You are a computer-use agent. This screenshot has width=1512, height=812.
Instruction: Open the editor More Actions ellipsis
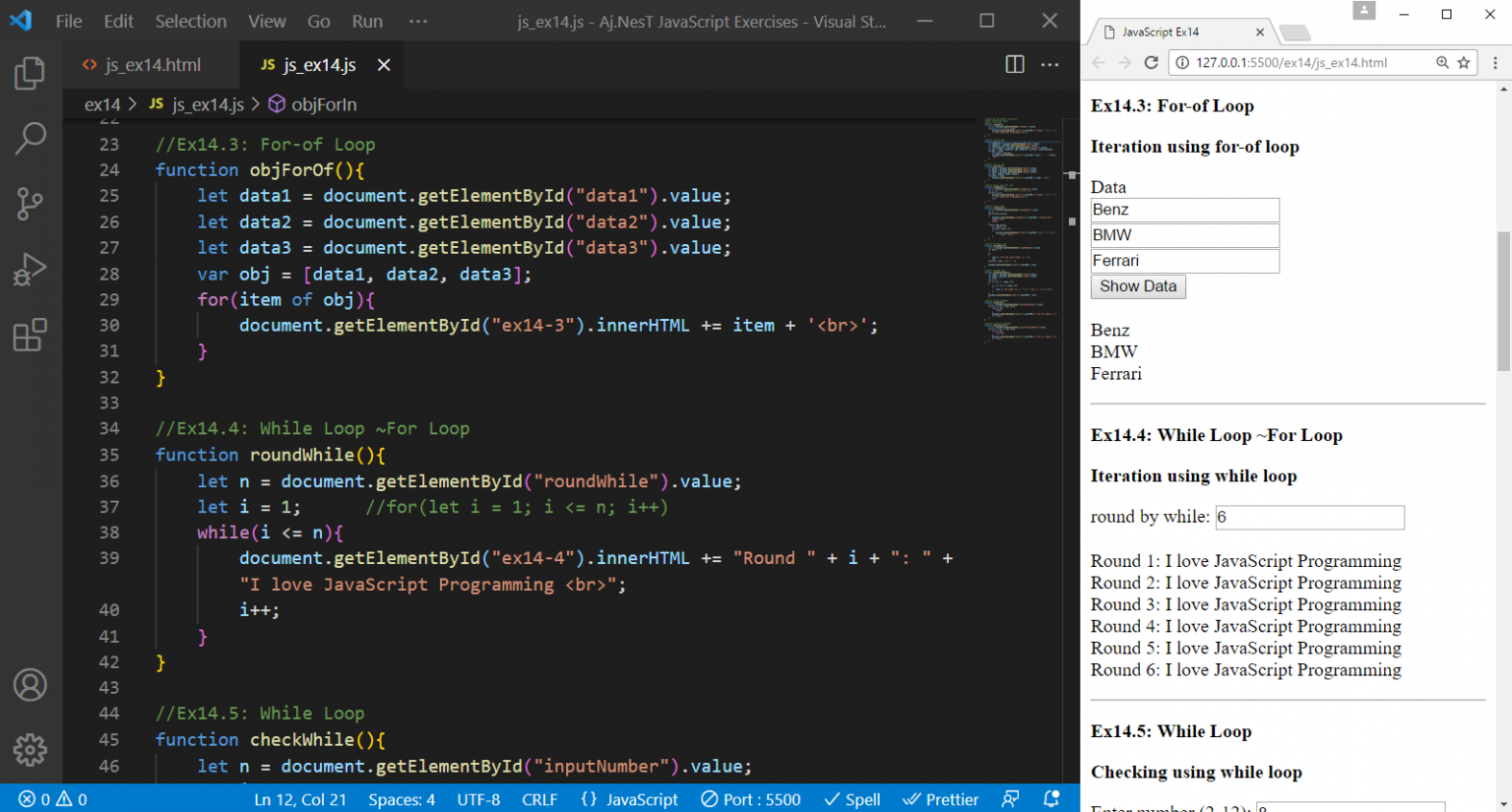1050,65
